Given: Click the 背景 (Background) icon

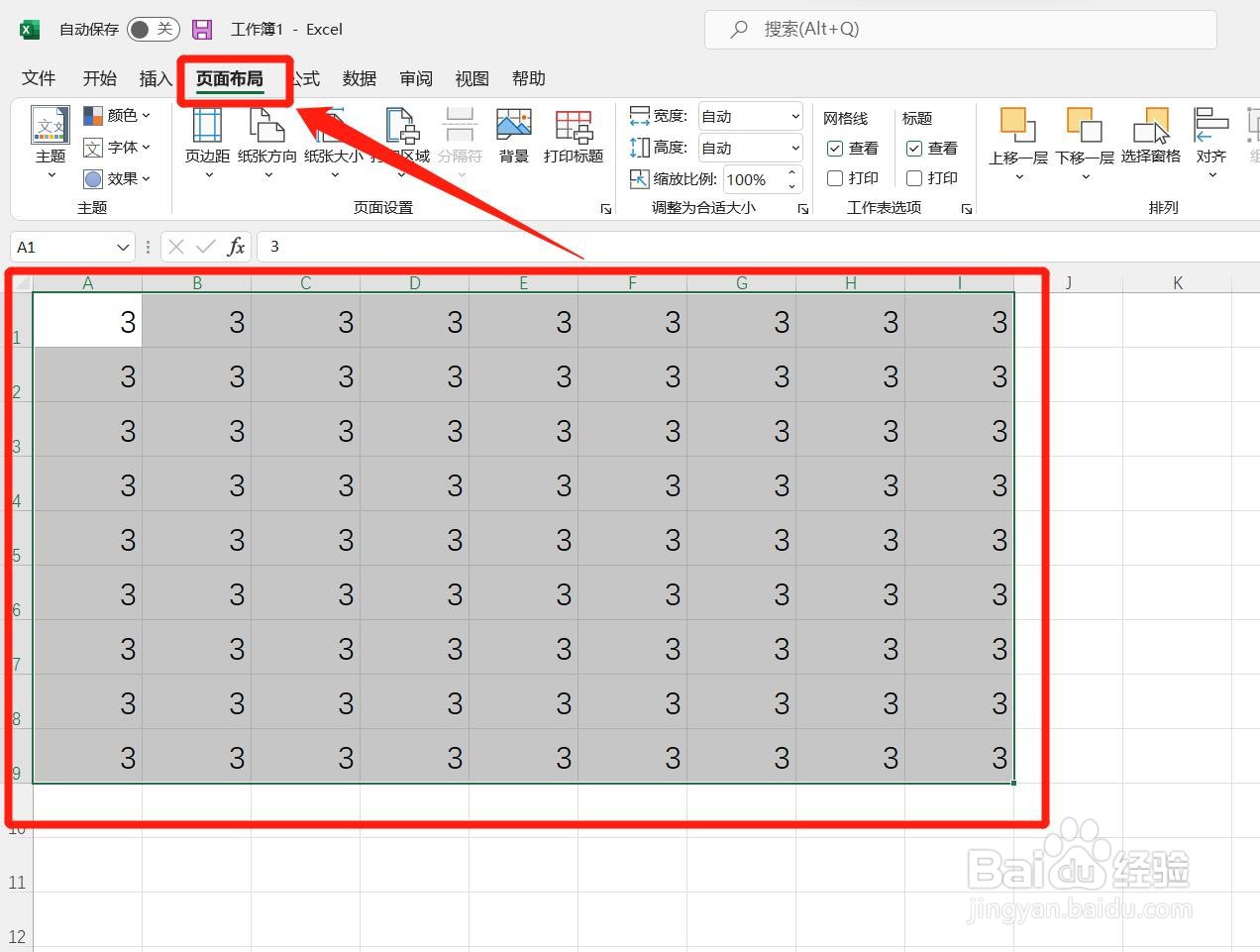Looking at the screenshot, I should (x=513, y=139).
